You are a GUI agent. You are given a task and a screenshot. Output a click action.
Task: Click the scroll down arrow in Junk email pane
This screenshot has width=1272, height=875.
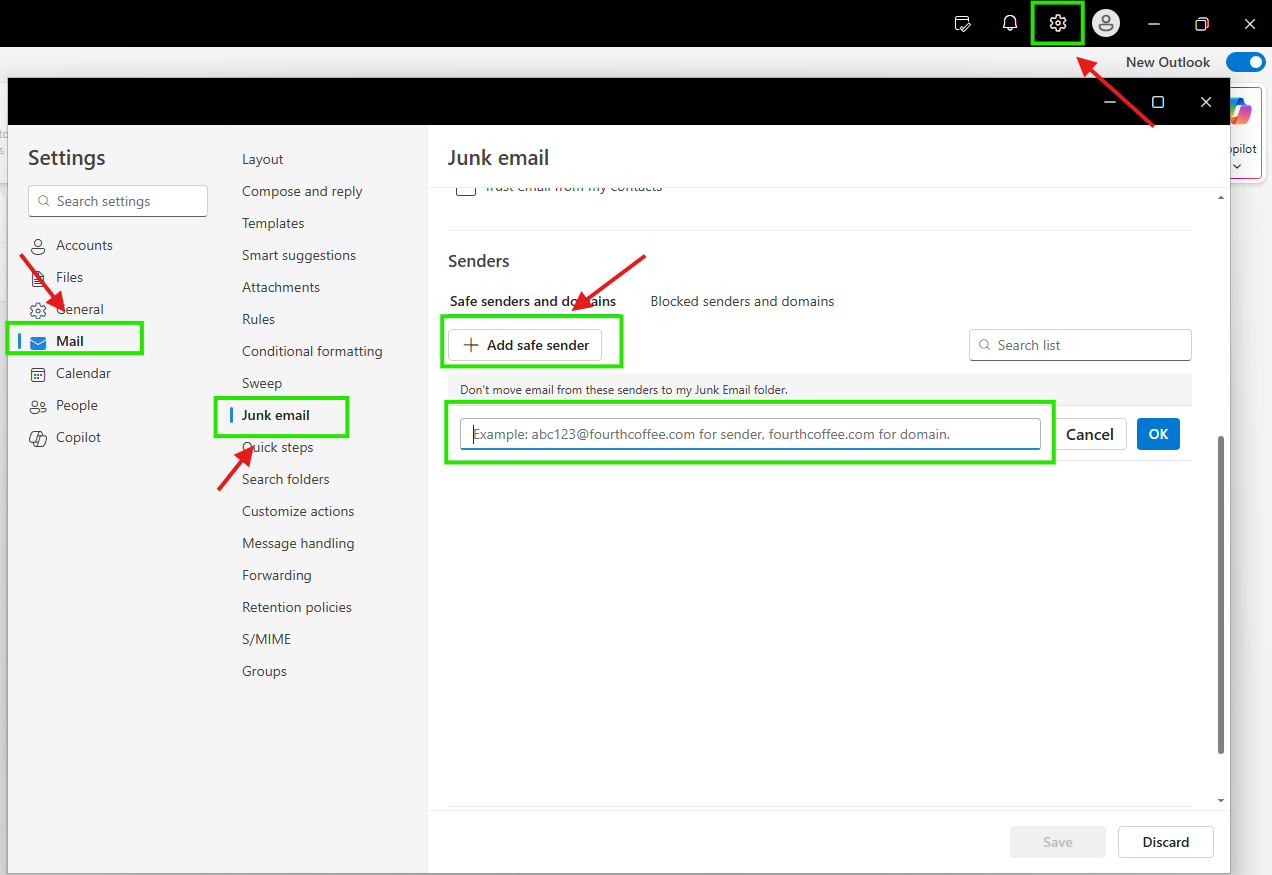click(1221, 800)
